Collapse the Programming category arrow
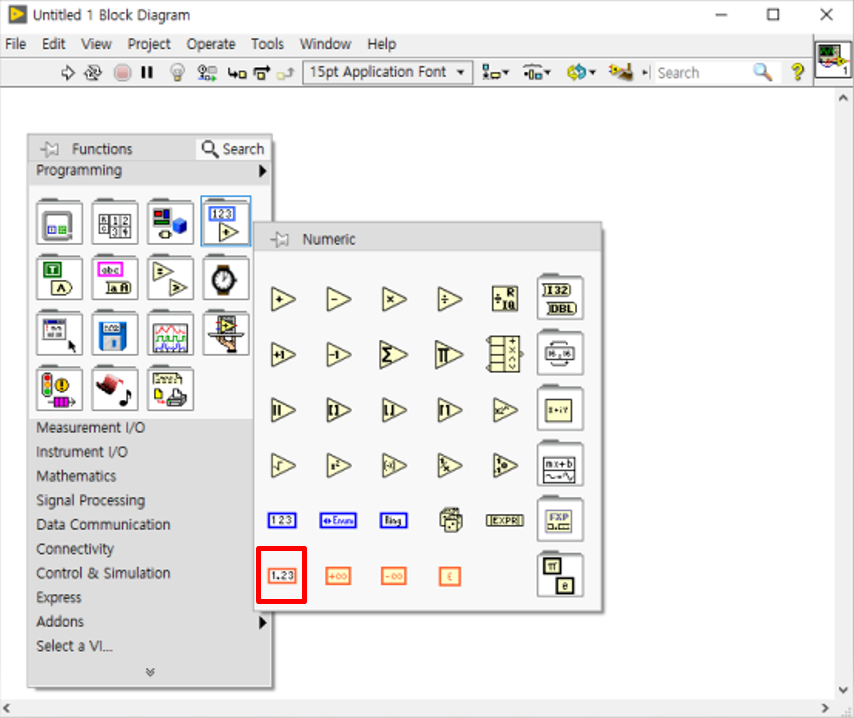This screenshot has width=854, height=718. 262,171
